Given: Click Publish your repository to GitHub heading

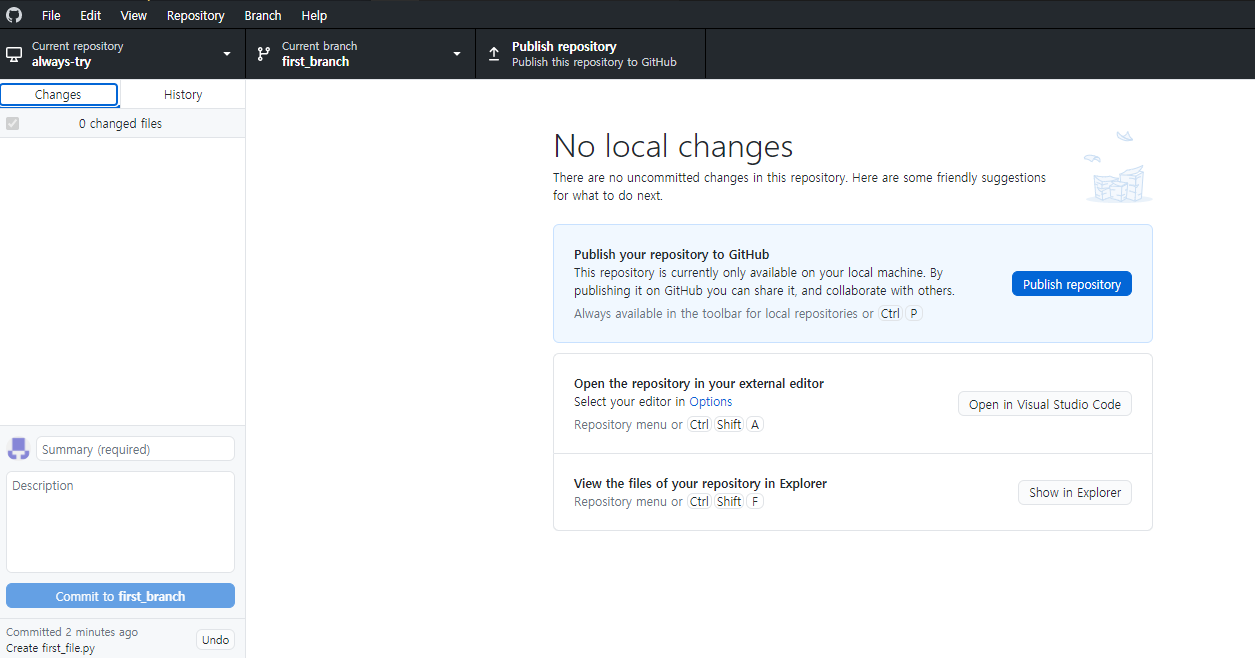Looking at the screenshot, I should [671, 254].
